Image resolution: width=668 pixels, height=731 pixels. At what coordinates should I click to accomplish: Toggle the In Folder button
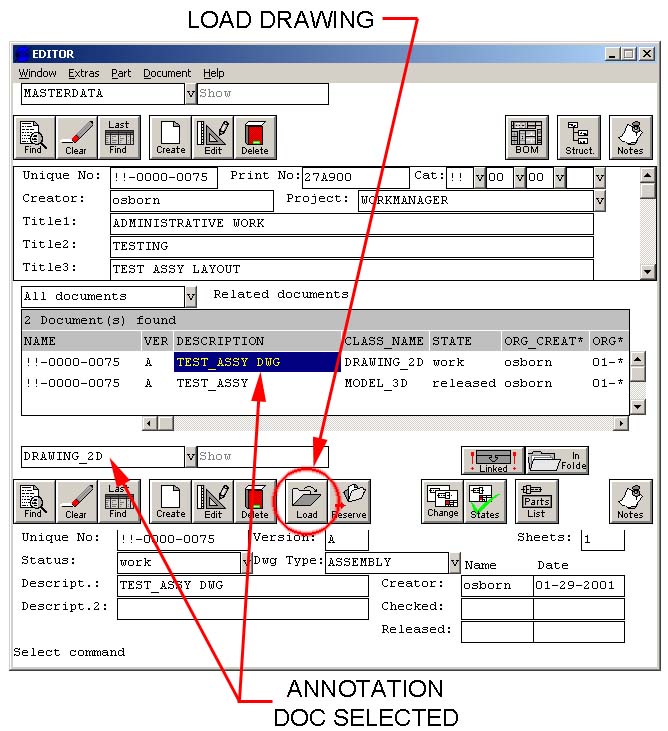coord(557,460)
